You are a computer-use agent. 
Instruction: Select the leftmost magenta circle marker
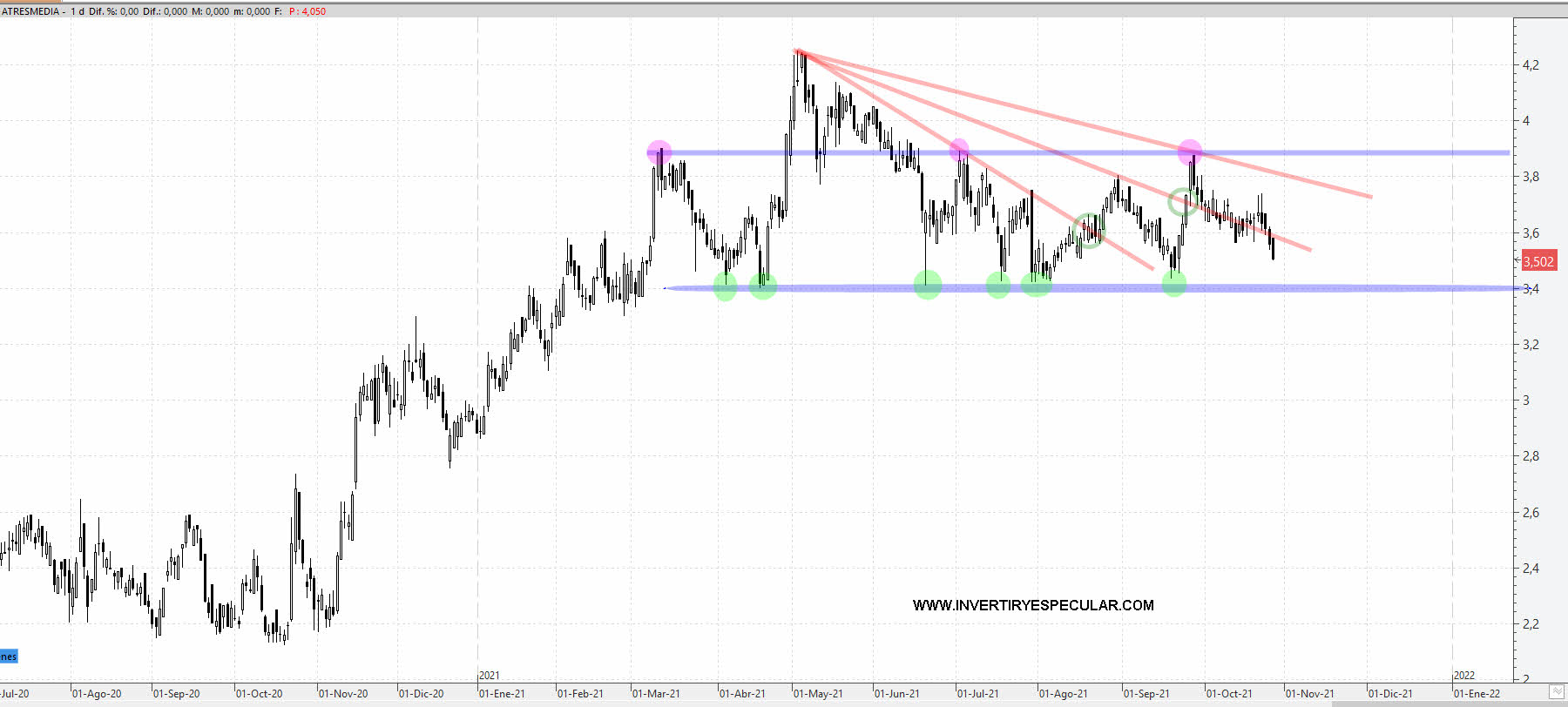tap(659, 152)
